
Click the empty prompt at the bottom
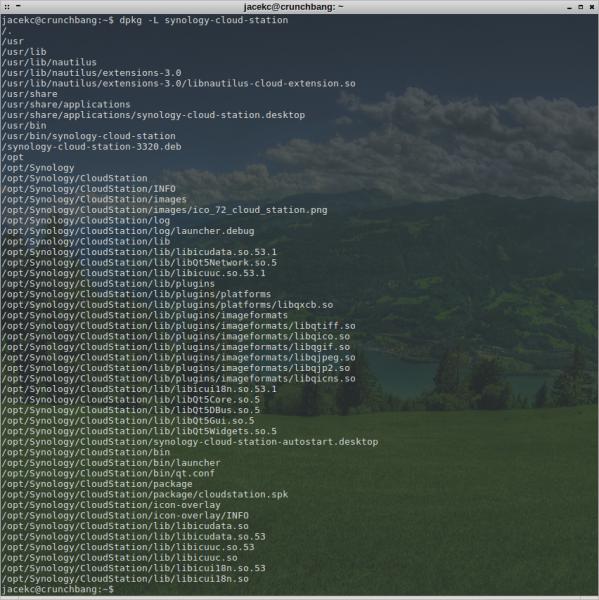[58, 589]
